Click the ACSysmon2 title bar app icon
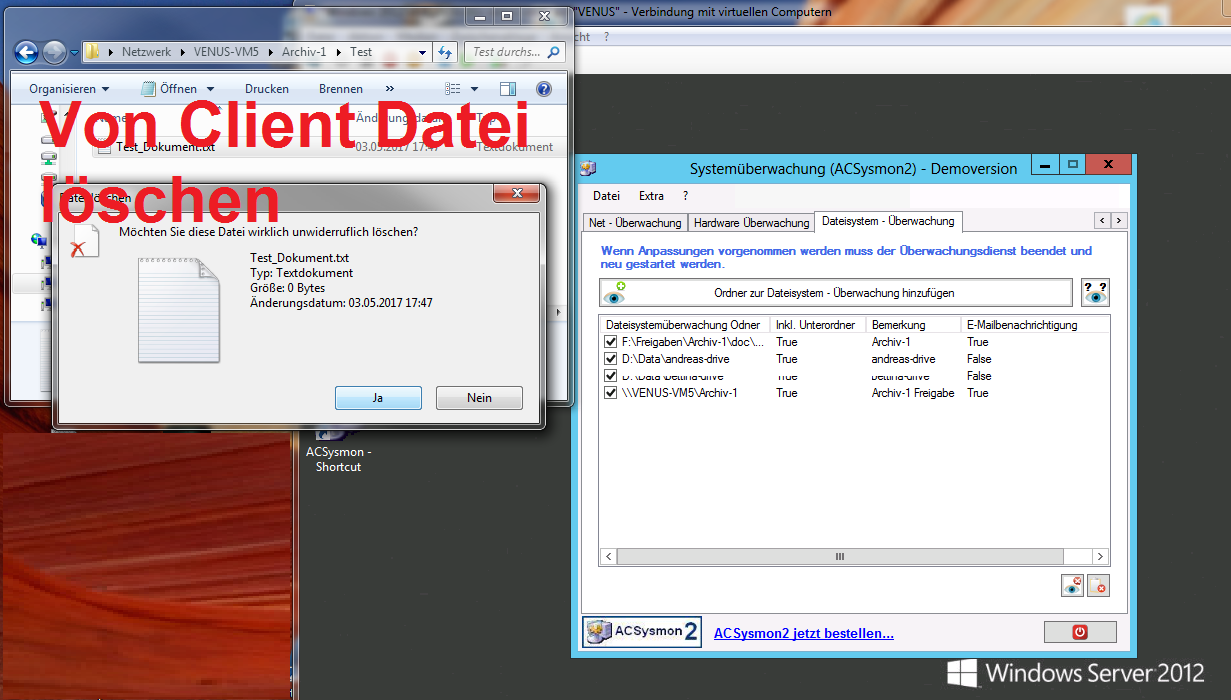The height and width of the screenshot is (700, 1231). click(588, 168)
